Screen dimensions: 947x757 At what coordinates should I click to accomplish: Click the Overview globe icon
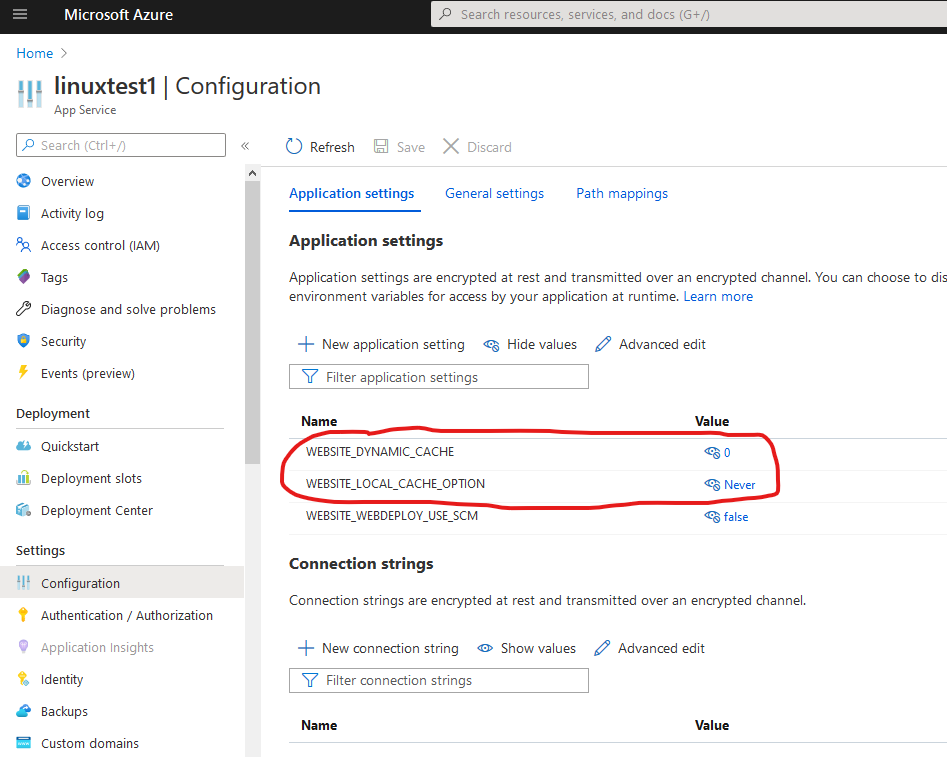point(24,181)
